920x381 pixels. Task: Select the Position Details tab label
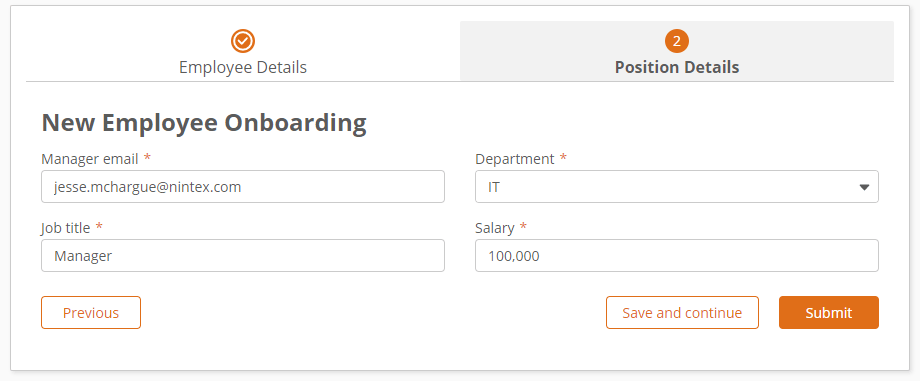(677, 68)
